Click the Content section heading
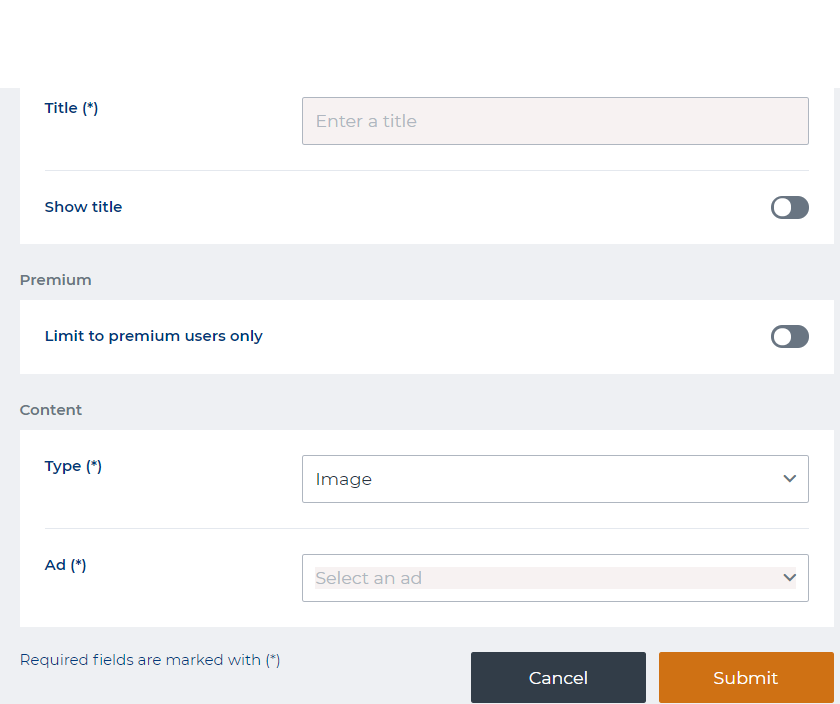Viewport: 840px width, 704px height. click(x=51, y=410)
